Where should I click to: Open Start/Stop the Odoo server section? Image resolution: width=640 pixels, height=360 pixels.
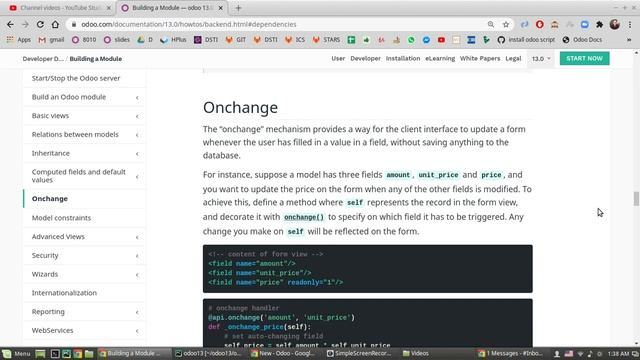84,78
